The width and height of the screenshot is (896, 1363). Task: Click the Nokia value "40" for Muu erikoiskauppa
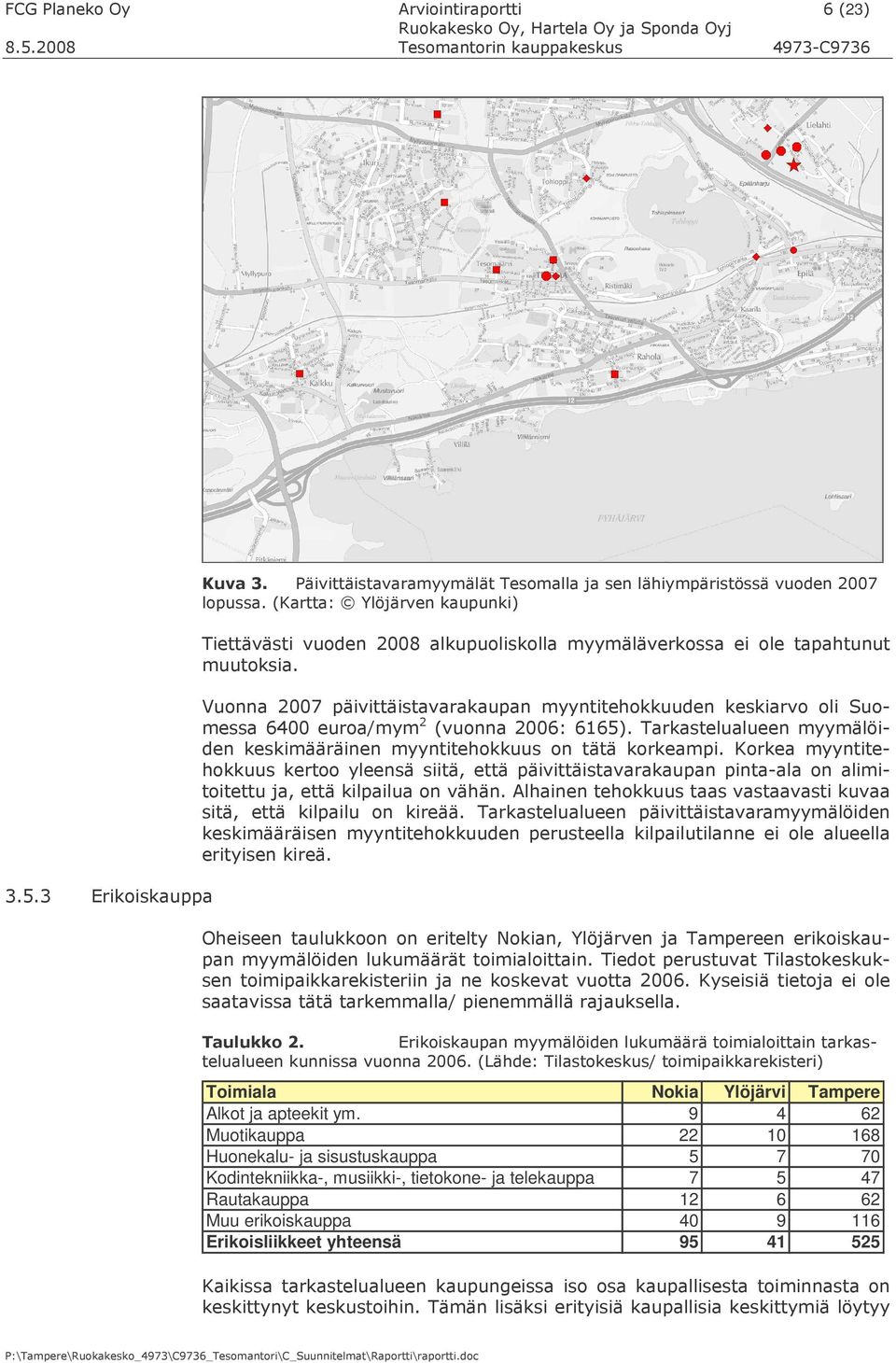689,1221
